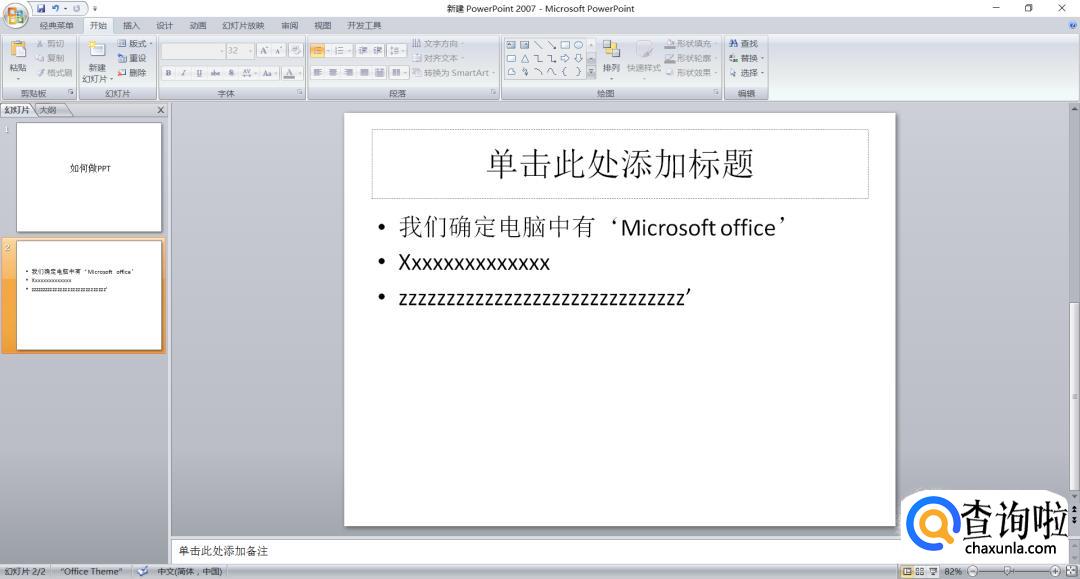Select the down block arrow shape
This screenshot has height=579, width=1080.
coord(579,59)
